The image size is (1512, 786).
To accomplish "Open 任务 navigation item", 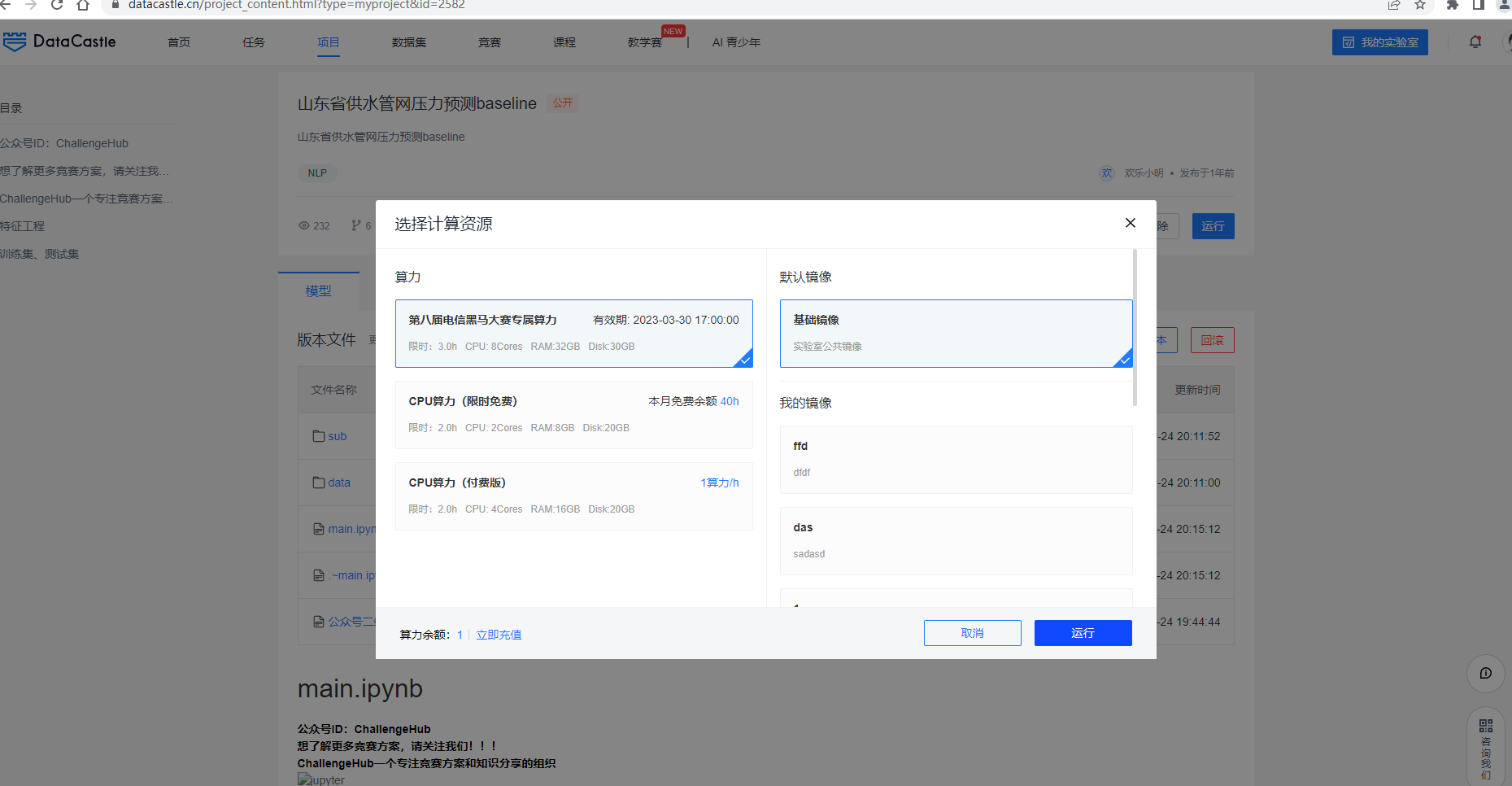I will pos(254,42).
